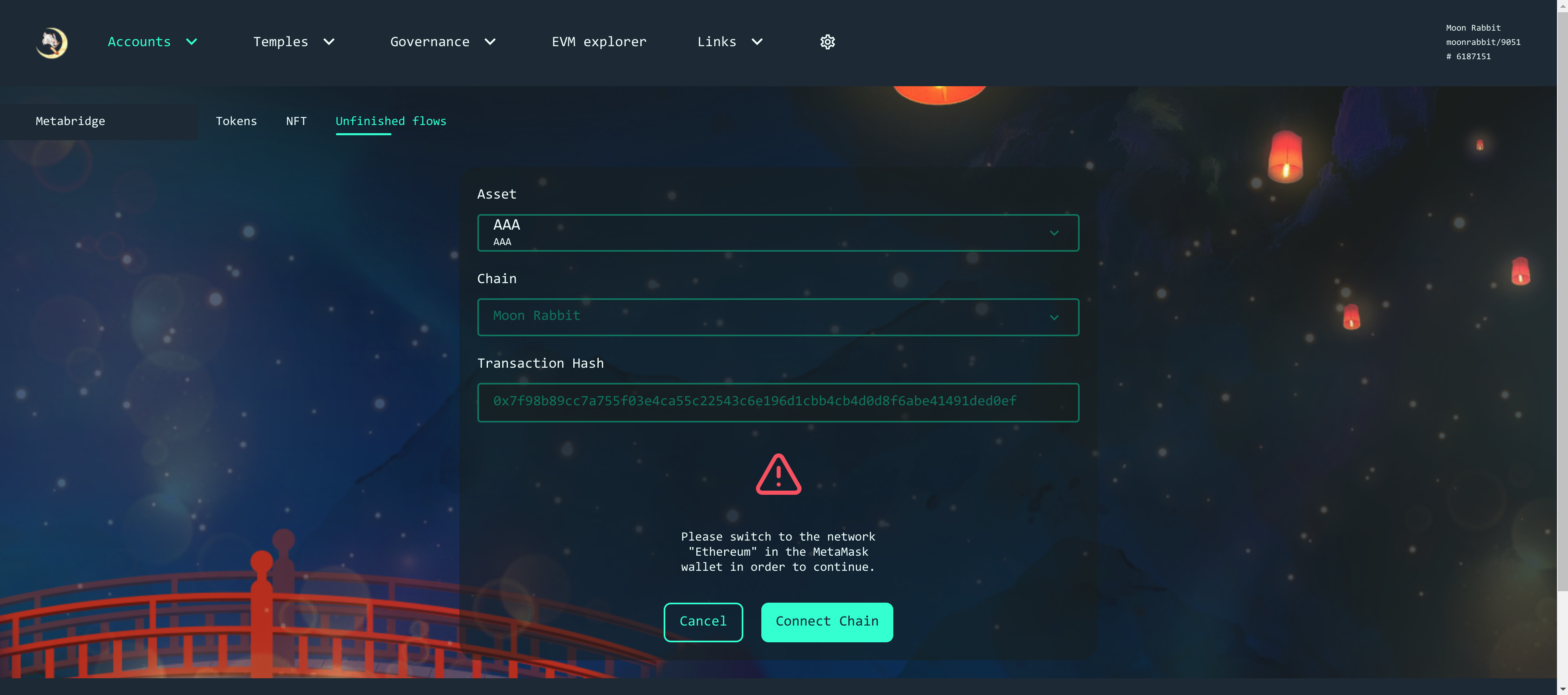Switch to the Tokens tab
Viewport: 1568px width, 695px height.
[x=236, y=121]
